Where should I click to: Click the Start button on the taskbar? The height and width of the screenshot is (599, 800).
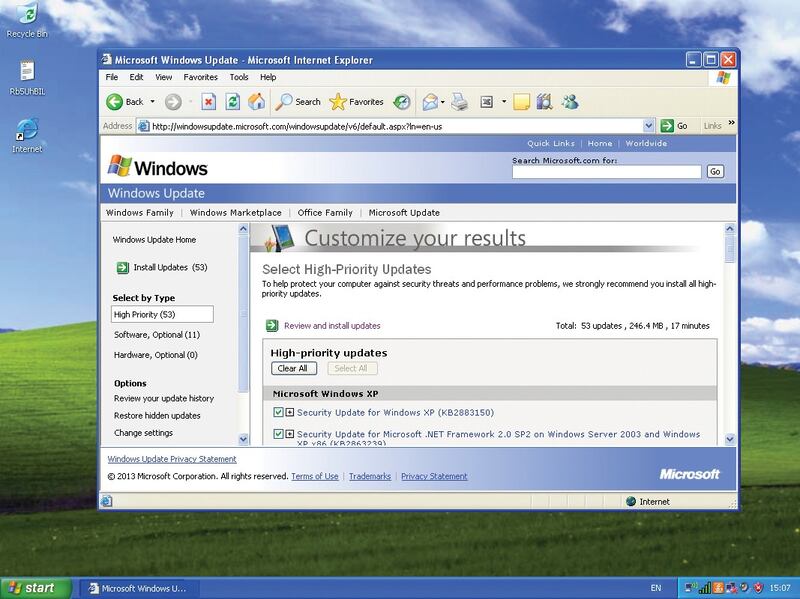pyautogui.click(x=30, y=587)
